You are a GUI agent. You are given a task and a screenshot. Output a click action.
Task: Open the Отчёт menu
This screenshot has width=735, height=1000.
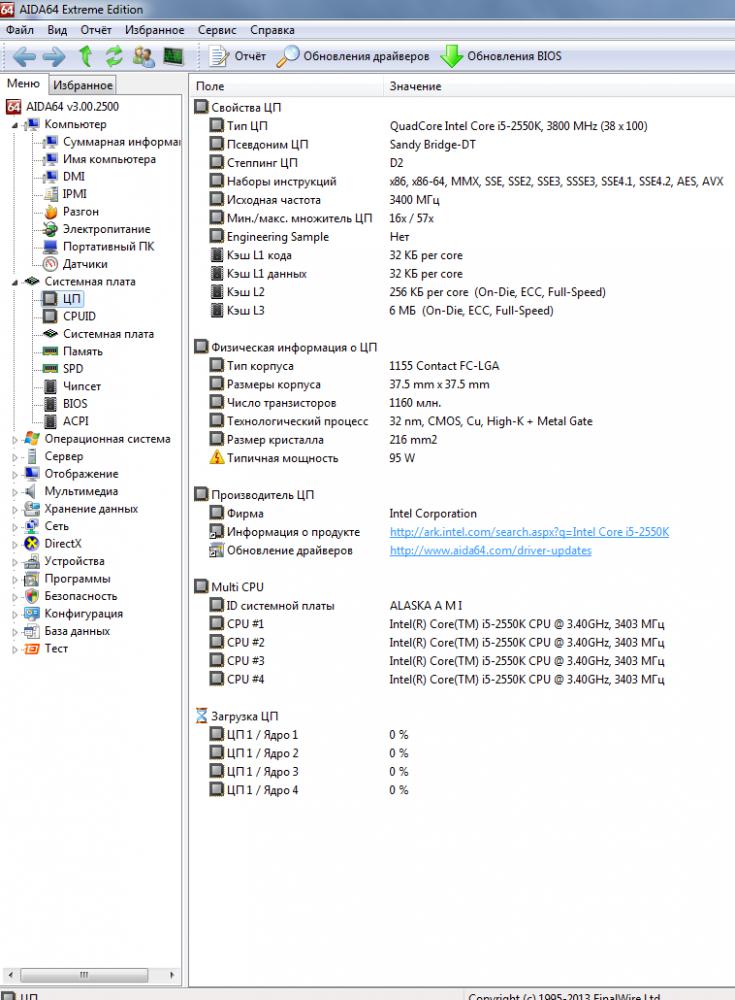tap(96, 30)
